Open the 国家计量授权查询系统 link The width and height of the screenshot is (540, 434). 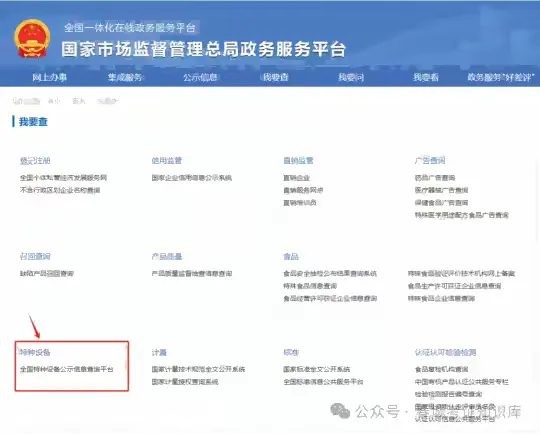click(185, 382)
